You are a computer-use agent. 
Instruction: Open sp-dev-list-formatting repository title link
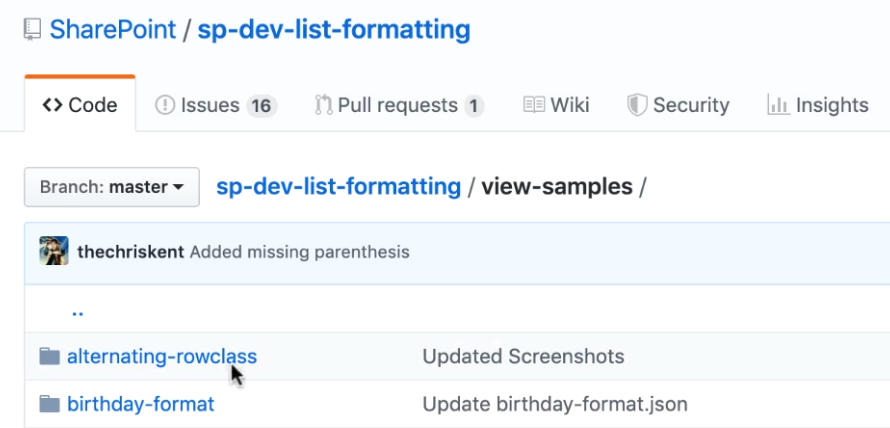click(x=334, y=30)
